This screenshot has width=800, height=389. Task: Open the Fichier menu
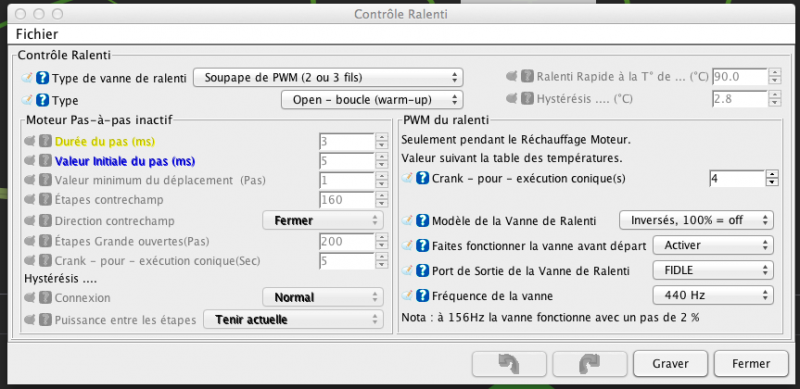click(x=37, y=34)
